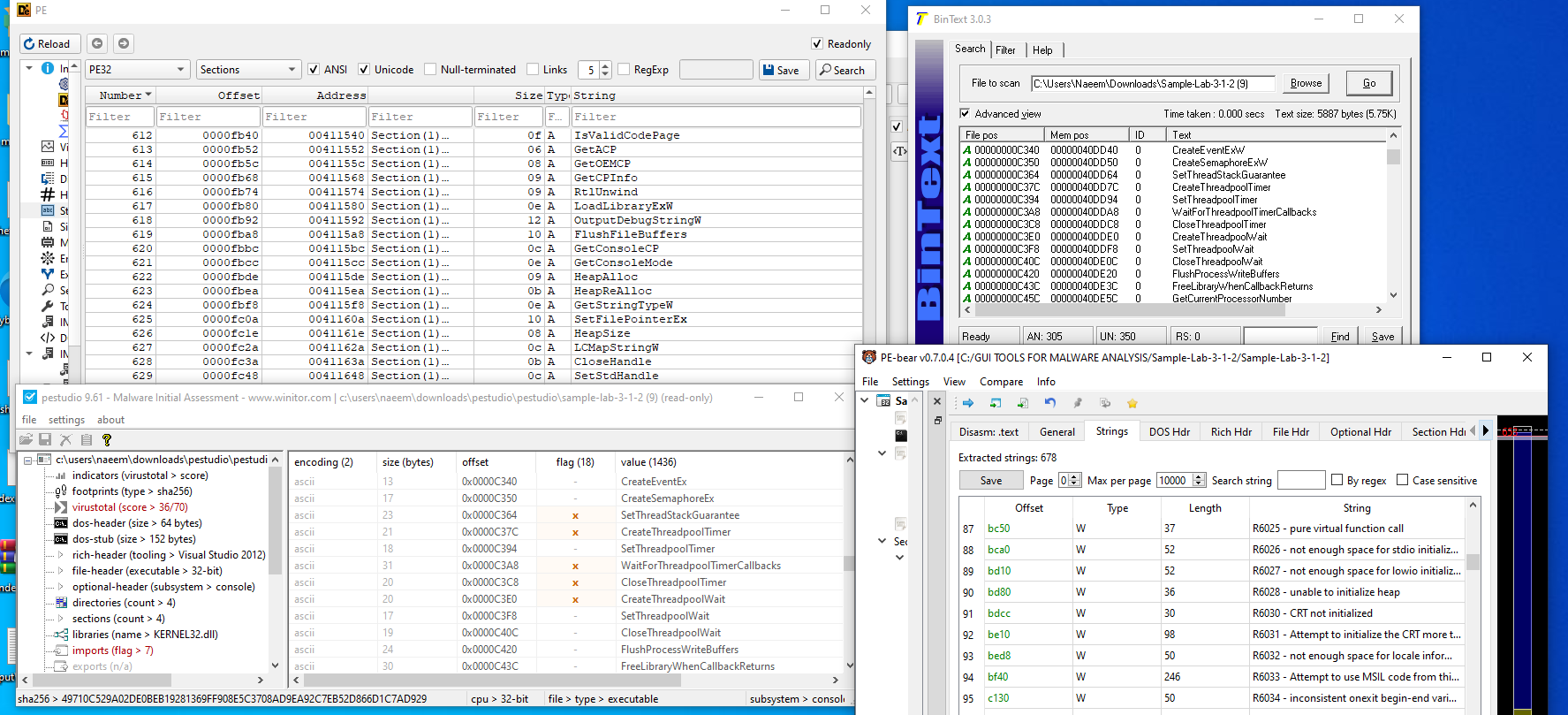Click the Go button in BinText
Image resolution: width=1568 pixels, height=715 pixels.
click(x=1368, y=83)
